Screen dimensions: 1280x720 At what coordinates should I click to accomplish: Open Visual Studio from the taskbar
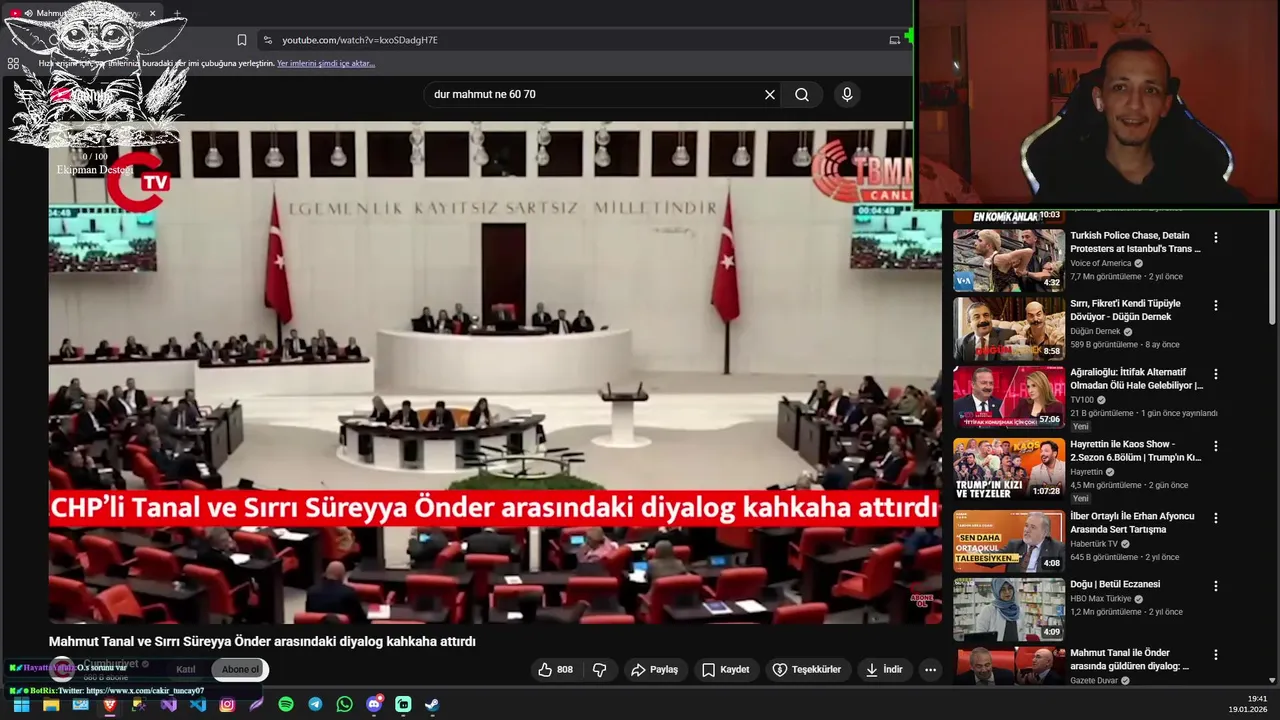(x=168, y=704)
